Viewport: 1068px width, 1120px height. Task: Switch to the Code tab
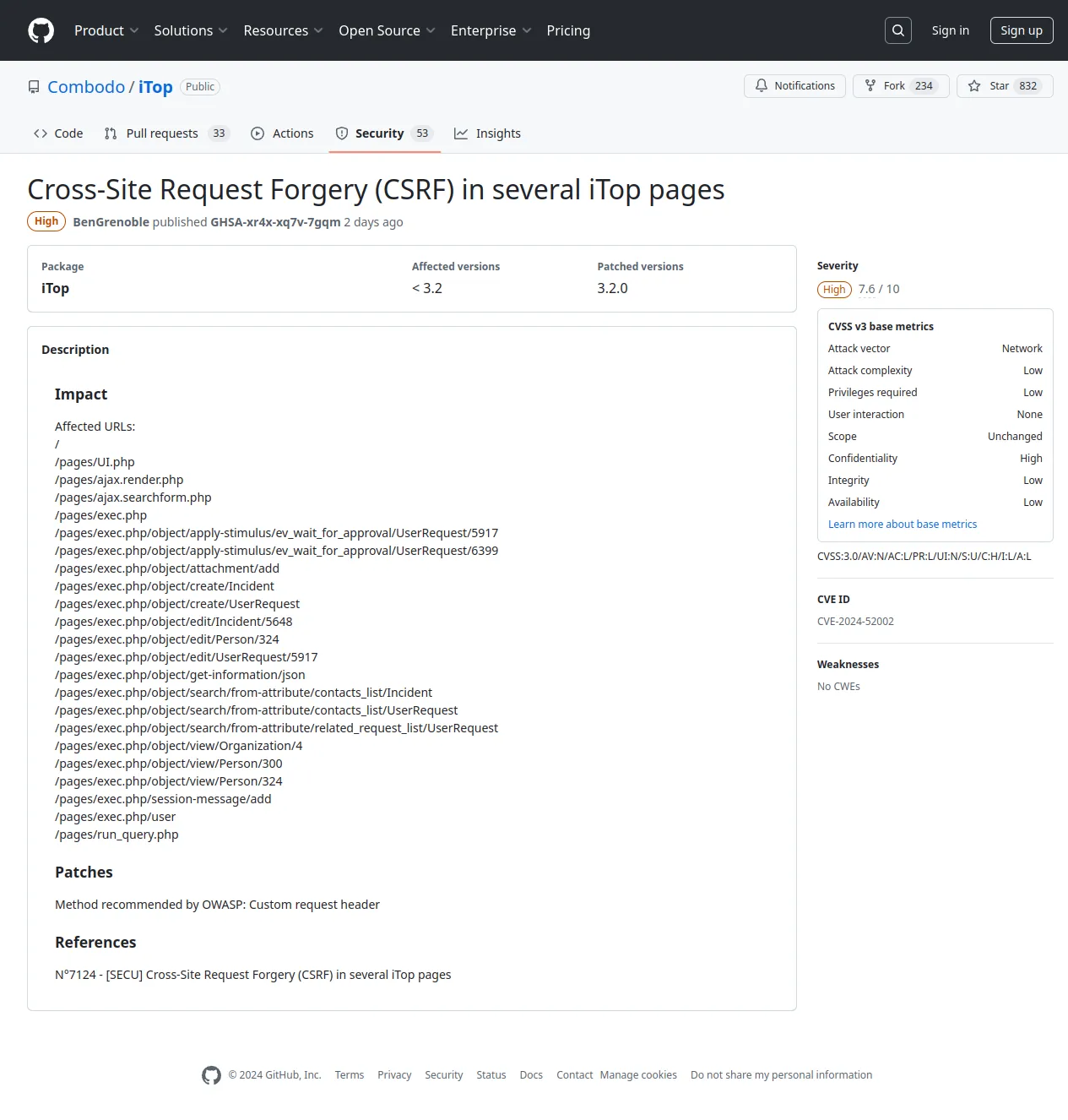click(58, 133)
